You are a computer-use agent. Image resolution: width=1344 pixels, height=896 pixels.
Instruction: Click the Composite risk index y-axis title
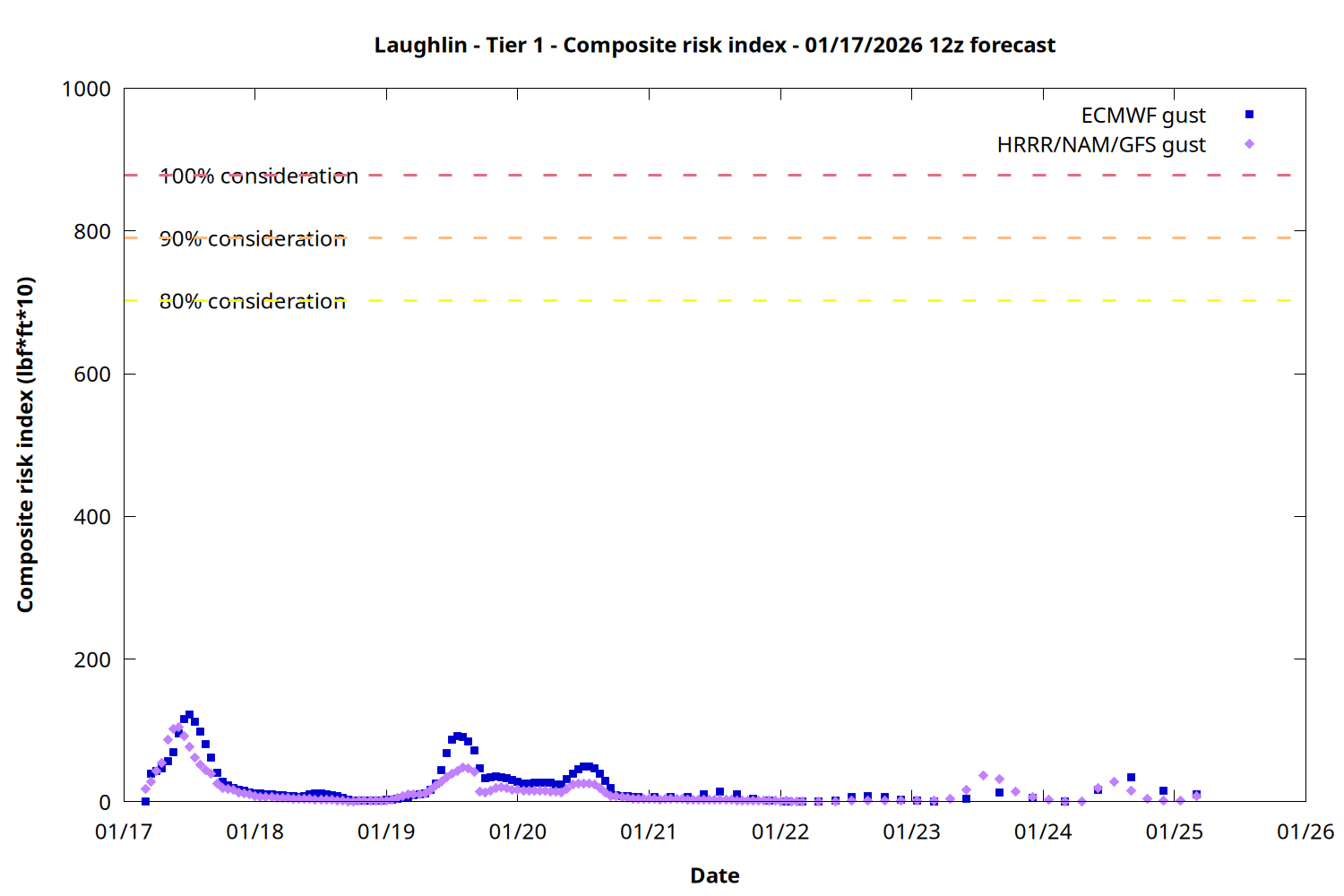[x=25, y=444]
